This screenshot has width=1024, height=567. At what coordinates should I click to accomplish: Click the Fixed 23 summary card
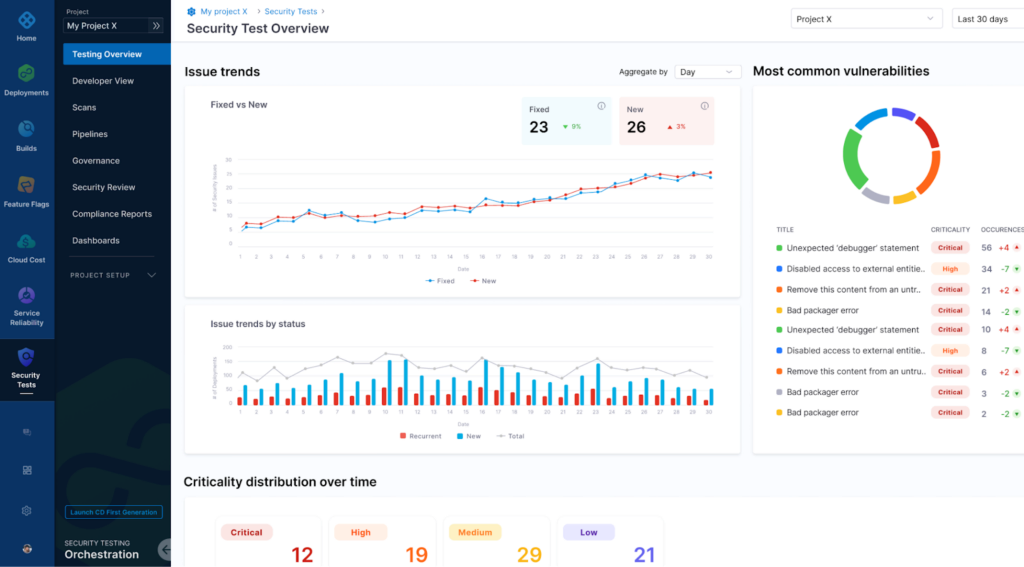coord(566,121)
